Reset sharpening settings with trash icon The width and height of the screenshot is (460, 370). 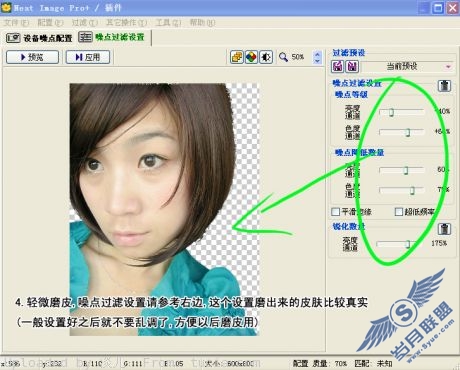tap(444, 229)
